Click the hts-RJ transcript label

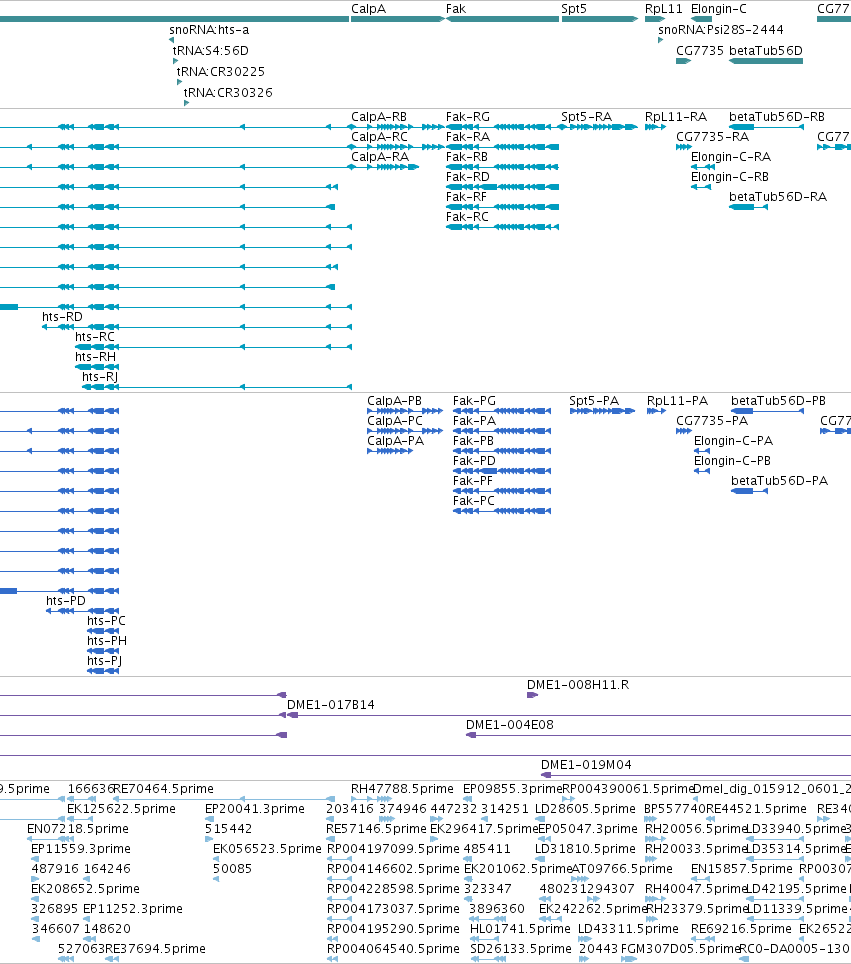tap(100, 376)
